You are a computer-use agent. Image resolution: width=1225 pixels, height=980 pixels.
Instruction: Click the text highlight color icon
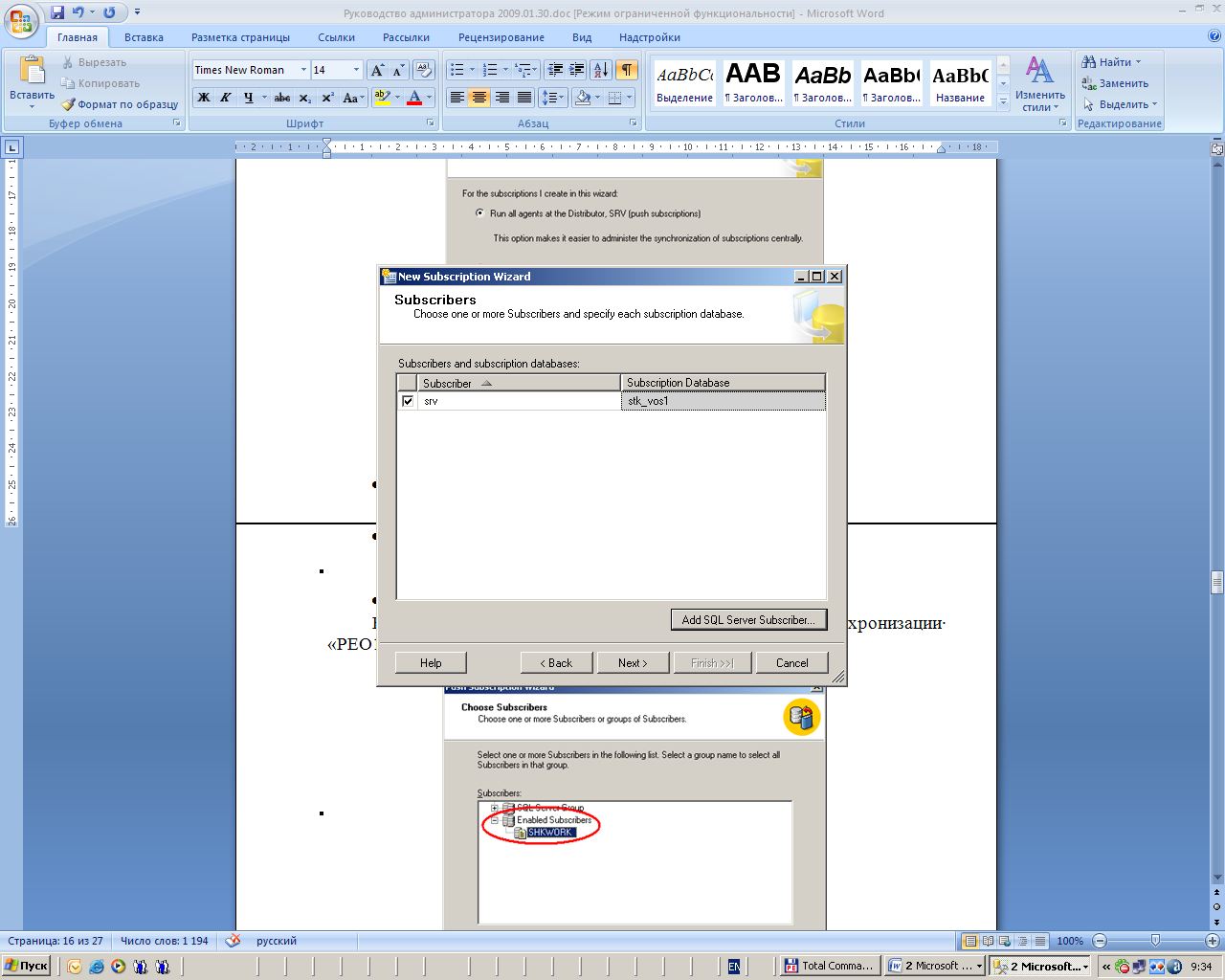382,98
